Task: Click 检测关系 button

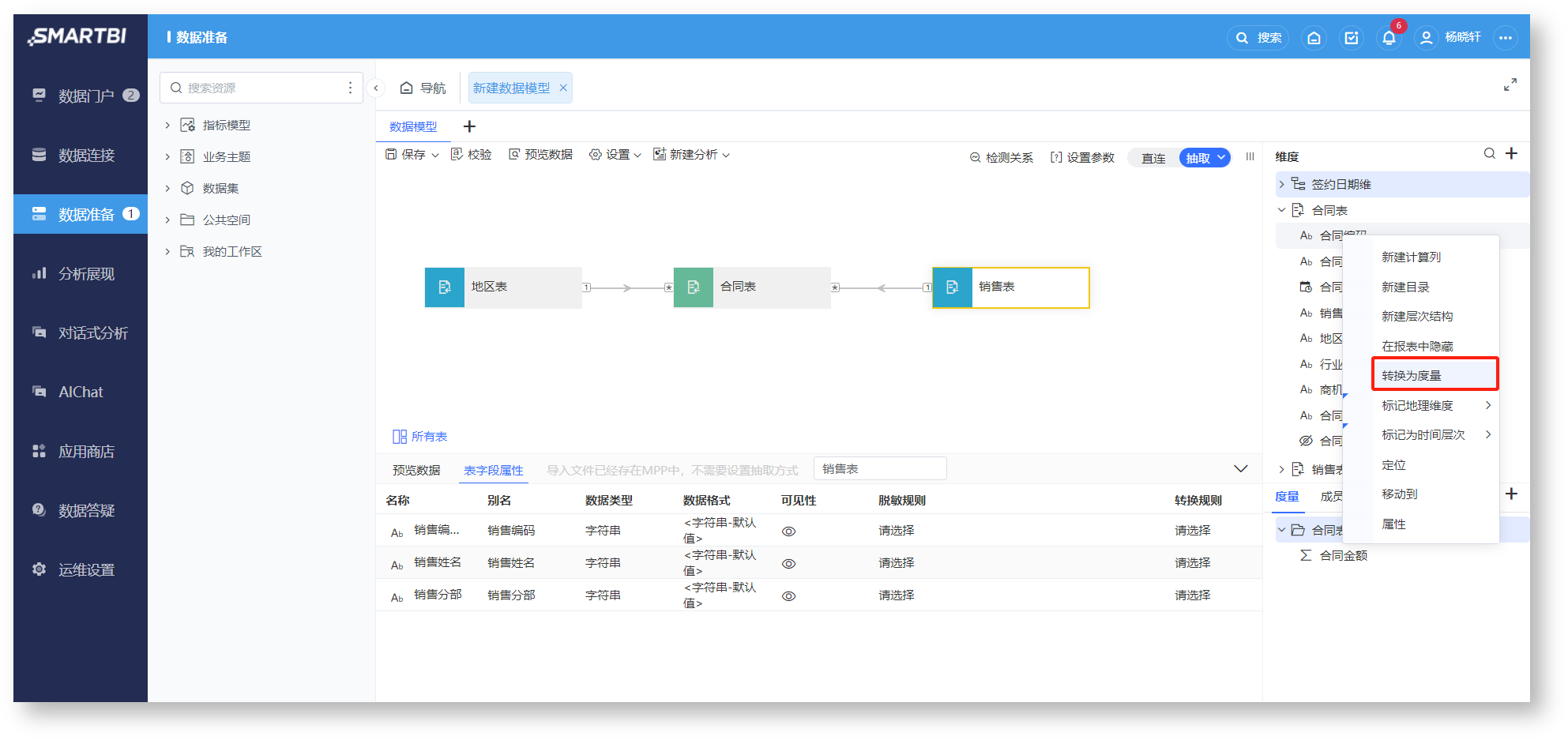Action: point(1001,158)
